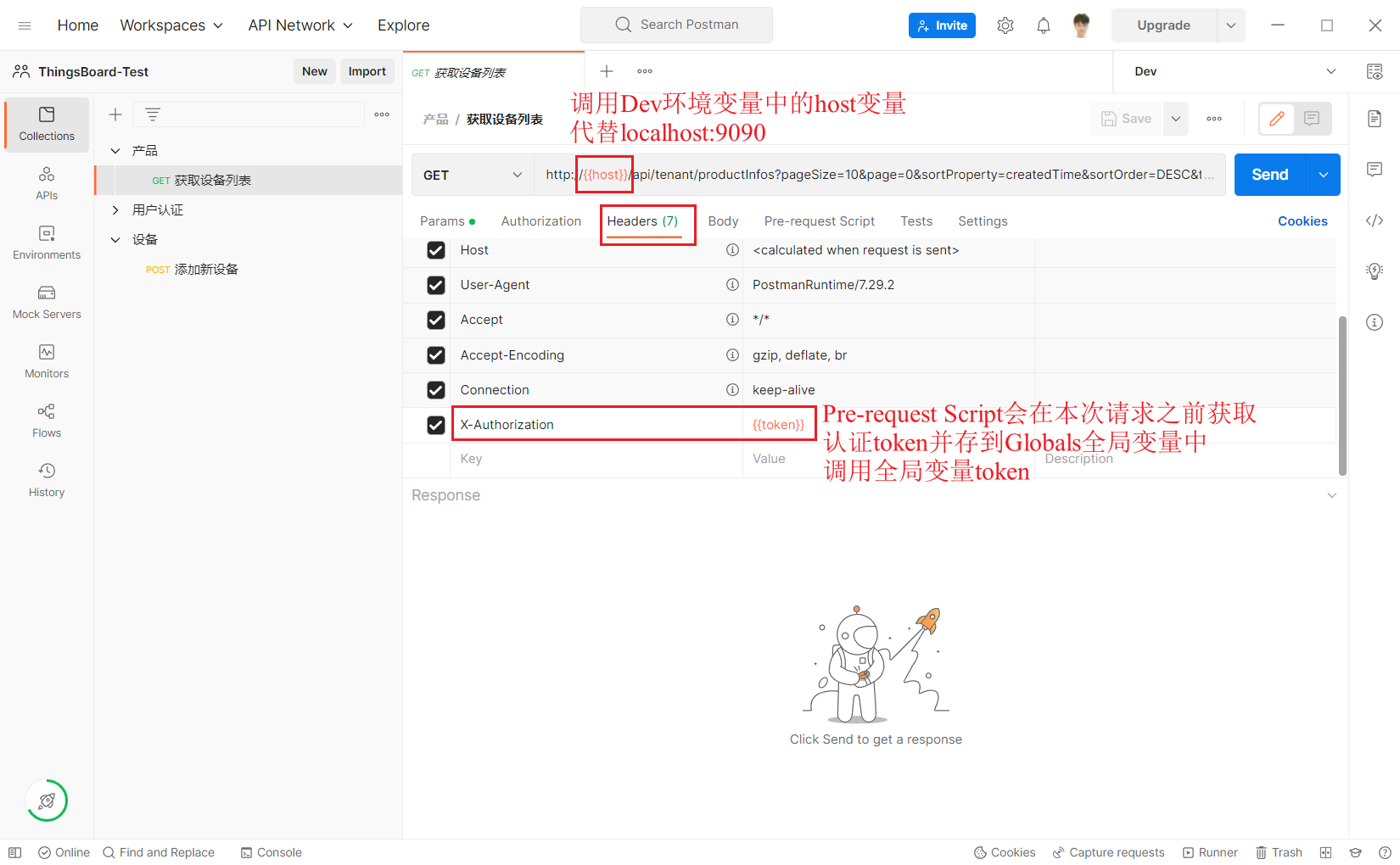Open the API Network menu
The image size is (1400, 865).
pos(300,25)
